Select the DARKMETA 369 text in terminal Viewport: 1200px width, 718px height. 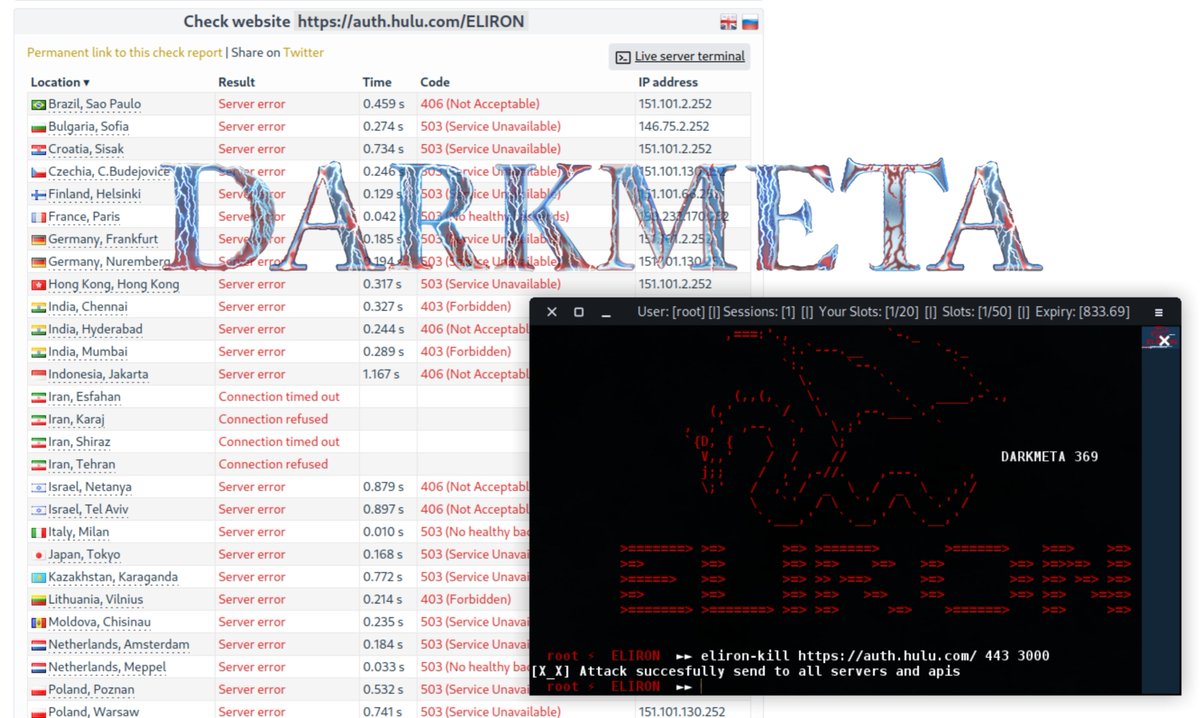[1049, 456]
